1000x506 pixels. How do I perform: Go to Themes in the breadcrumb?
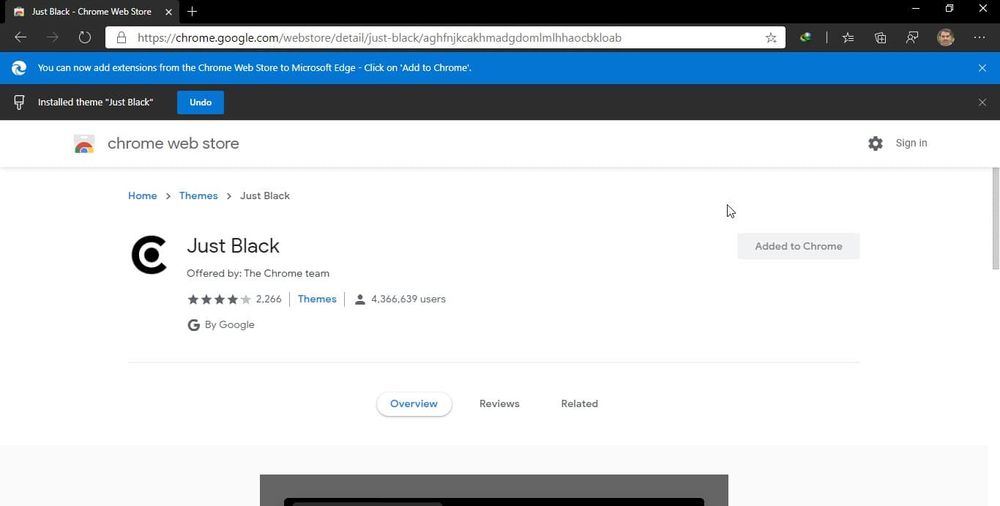point(198,196)
